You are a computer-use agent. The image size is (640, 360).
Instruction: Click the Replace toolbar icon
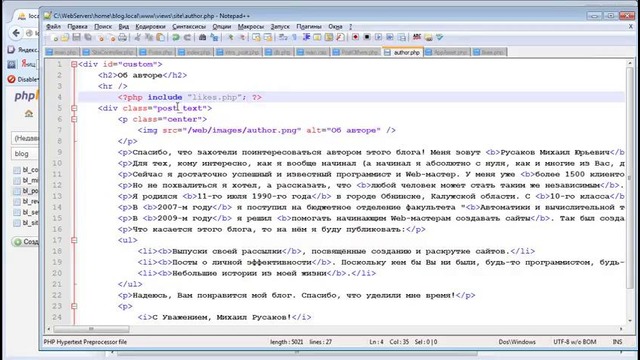(x=214, y=38)
